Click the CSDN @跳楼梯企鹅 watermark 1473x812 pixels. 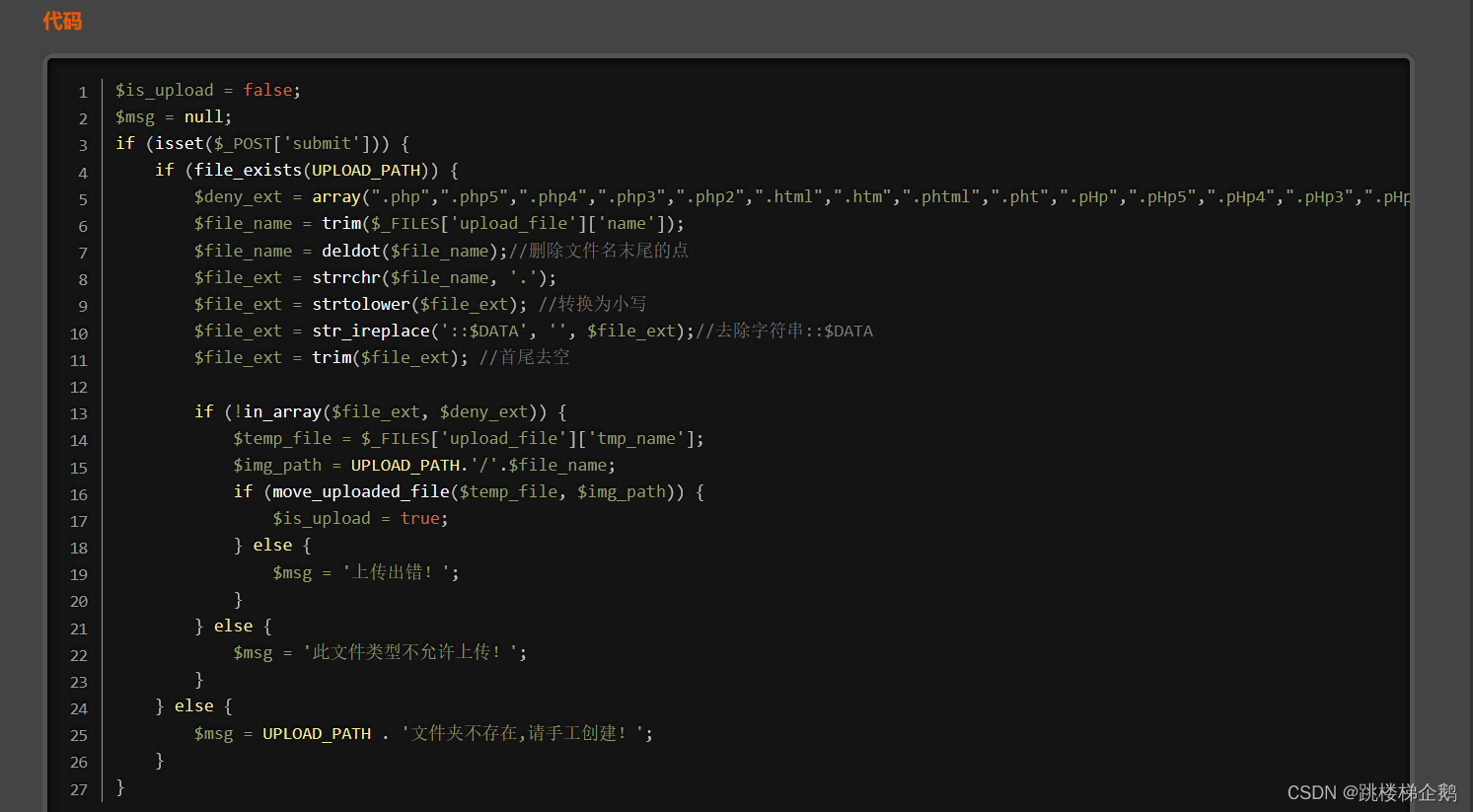1371,792
